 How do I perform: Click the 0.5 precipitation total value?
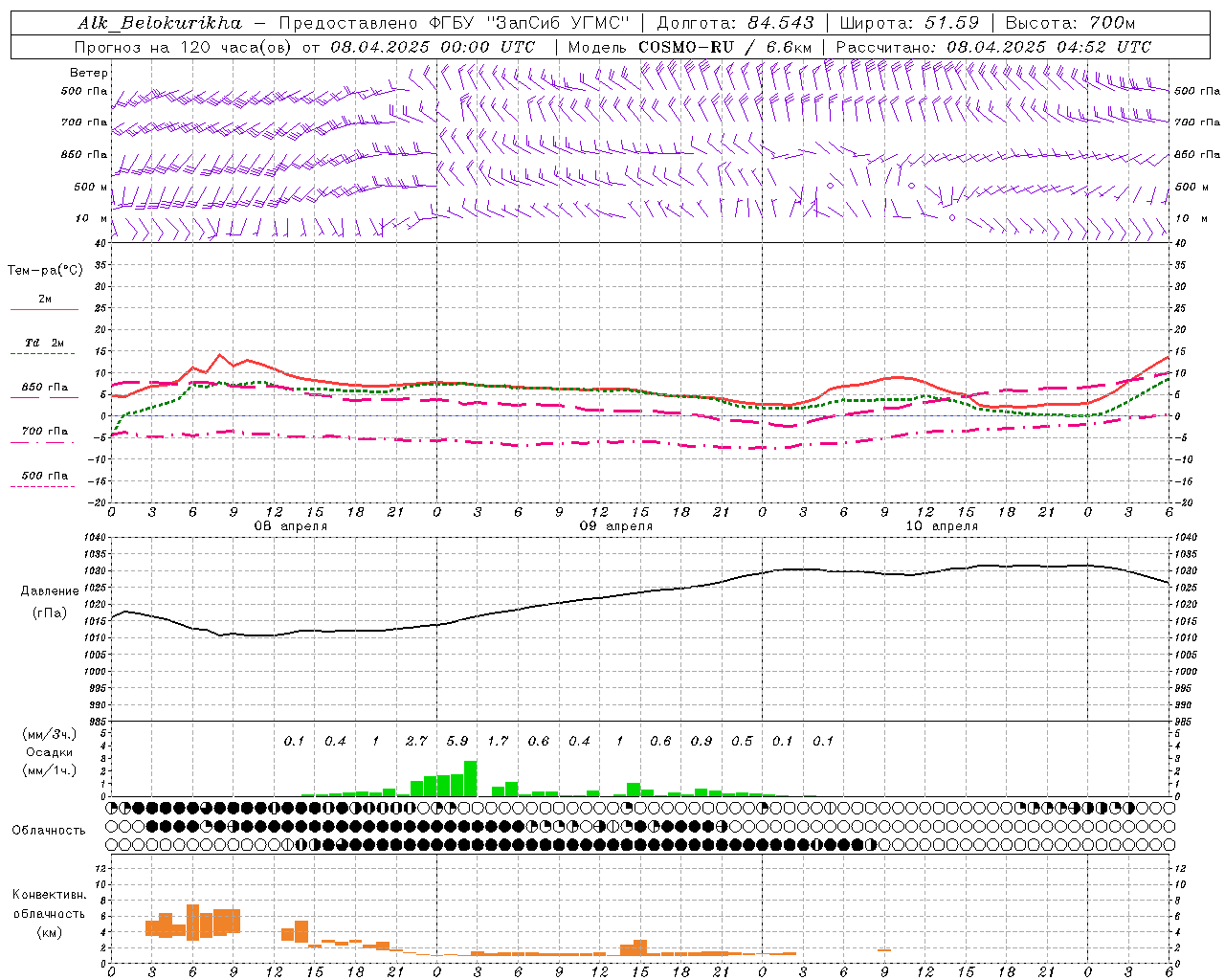click(x=742, y=741)
